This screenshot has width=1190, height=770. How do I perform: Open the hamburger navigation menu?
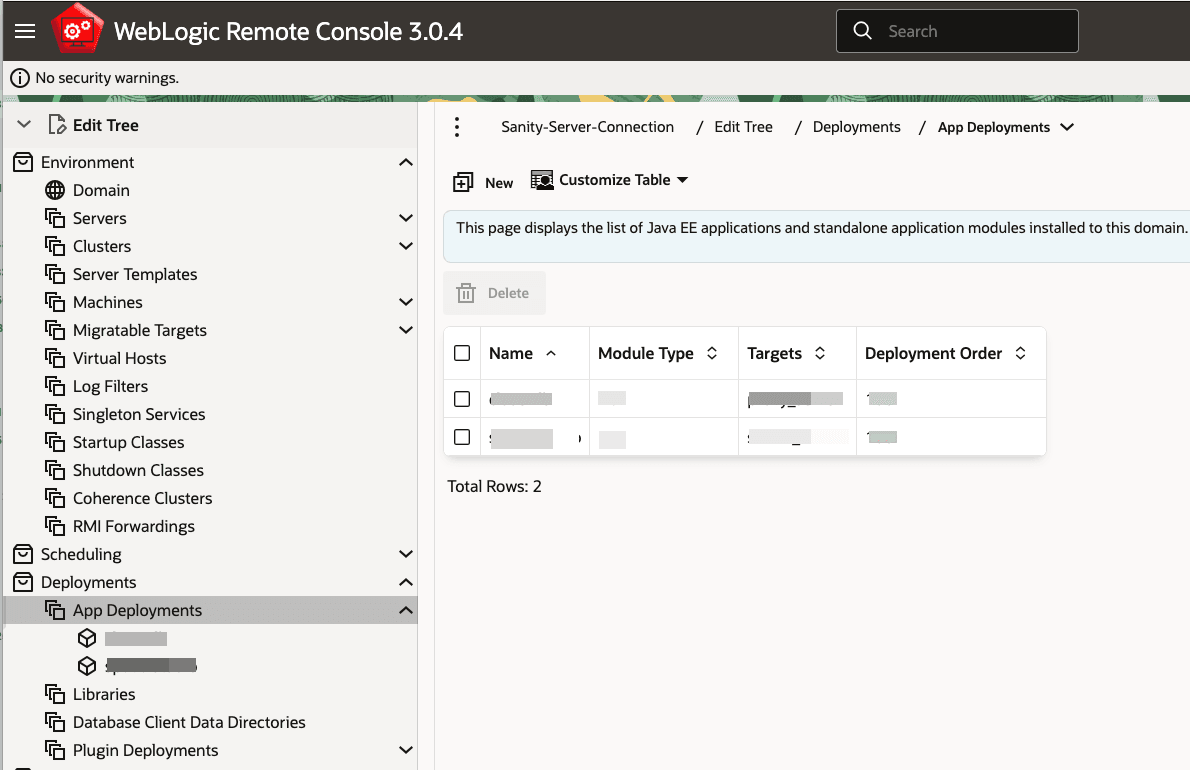tap(25, 31)
